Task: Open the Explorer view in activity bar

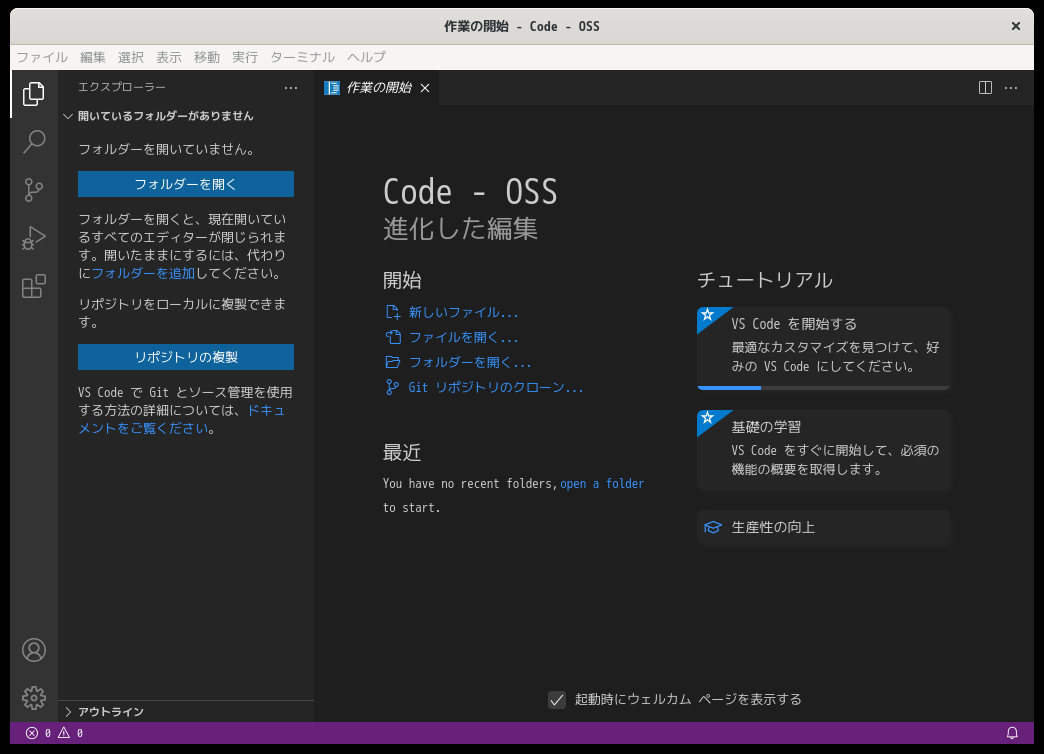Action: click(x=34, y=94)
